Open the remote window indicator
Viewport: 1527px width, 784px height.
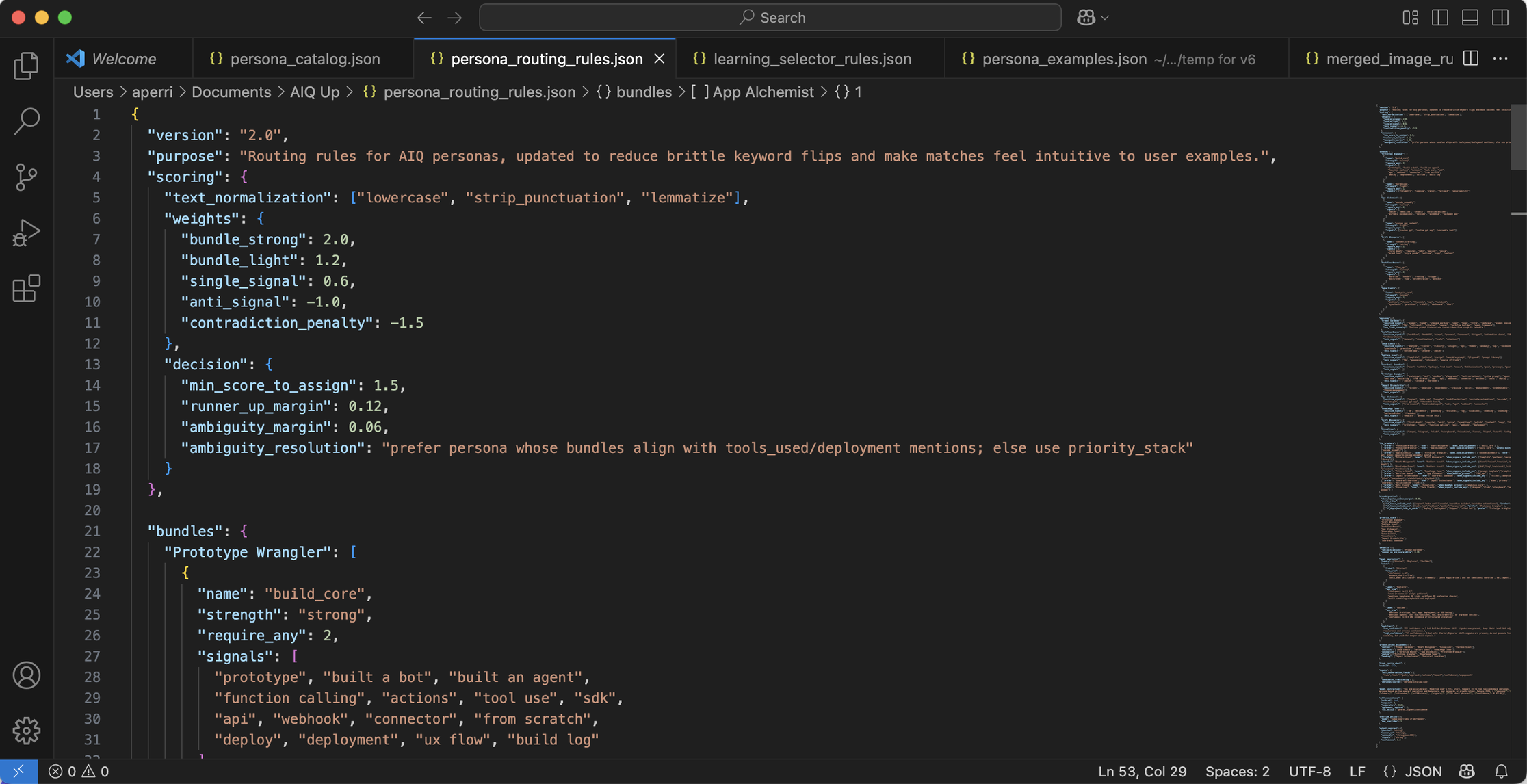pos(18,772)
